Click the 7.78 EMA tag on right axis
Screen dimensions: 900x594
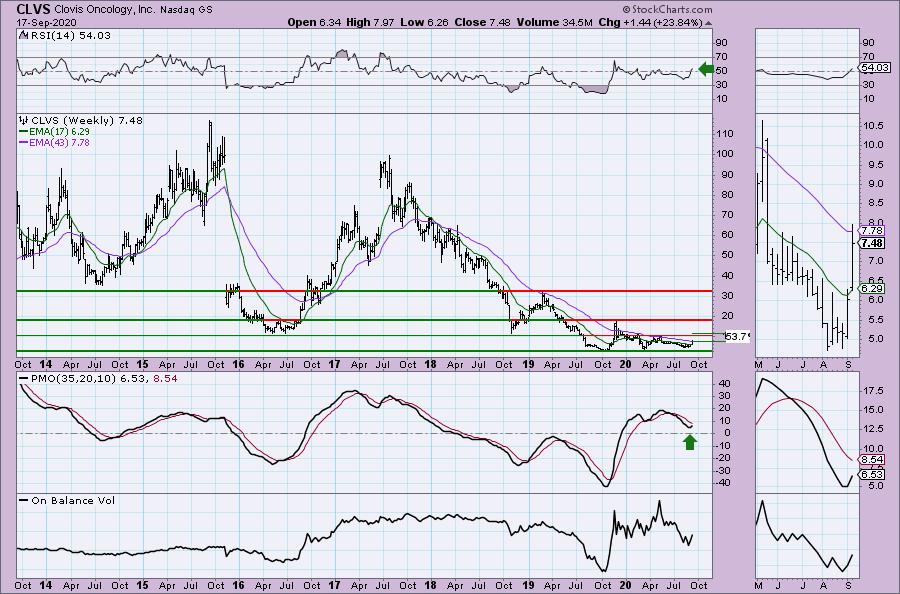coord(872,231)
